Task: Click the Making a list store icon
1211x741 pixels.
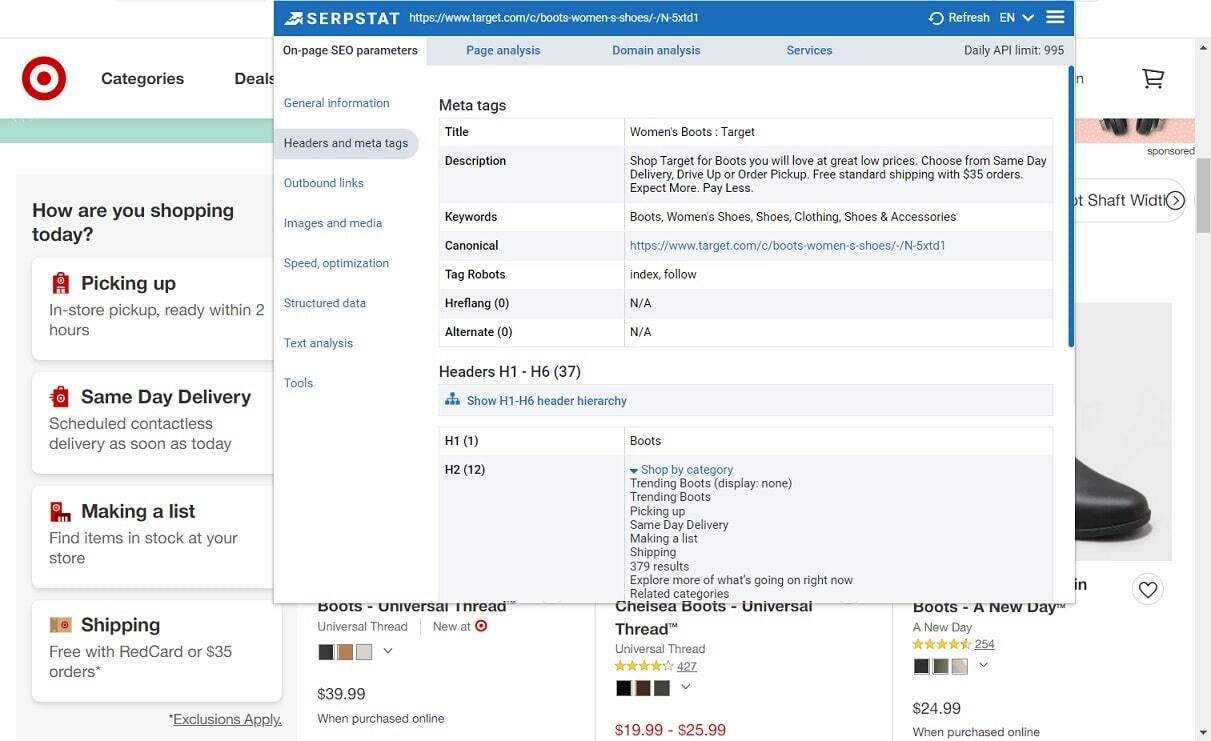Action: (x=61, y=511)
